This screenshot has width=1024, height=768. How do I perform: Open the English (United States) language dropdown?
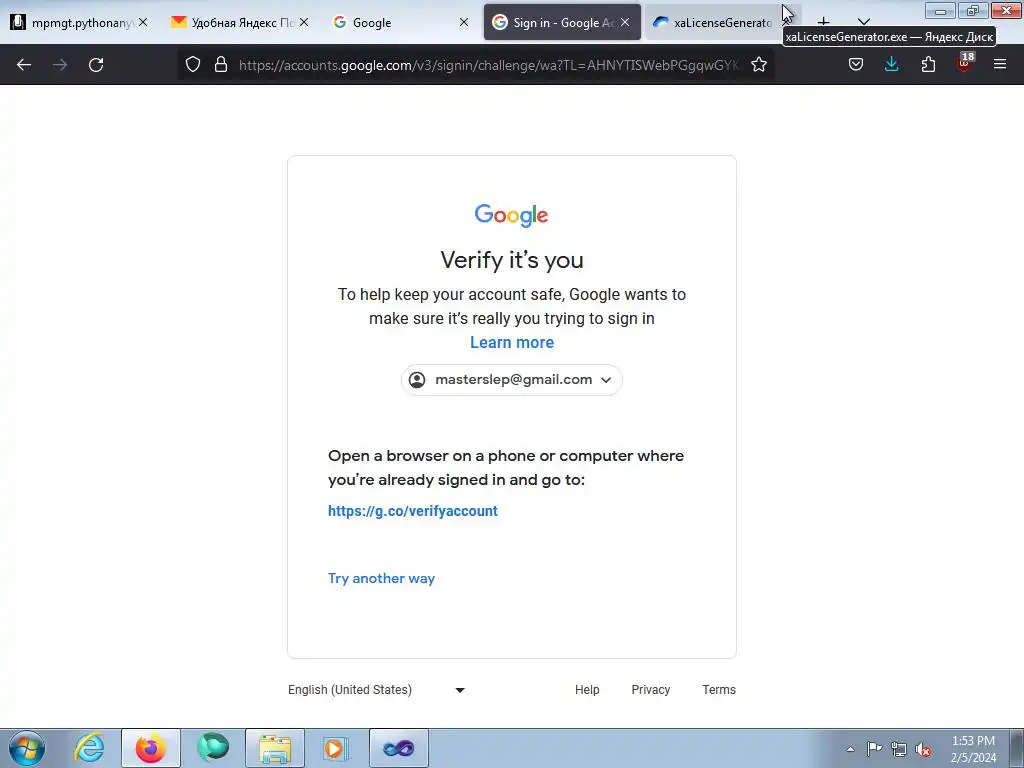coord(377,690)
